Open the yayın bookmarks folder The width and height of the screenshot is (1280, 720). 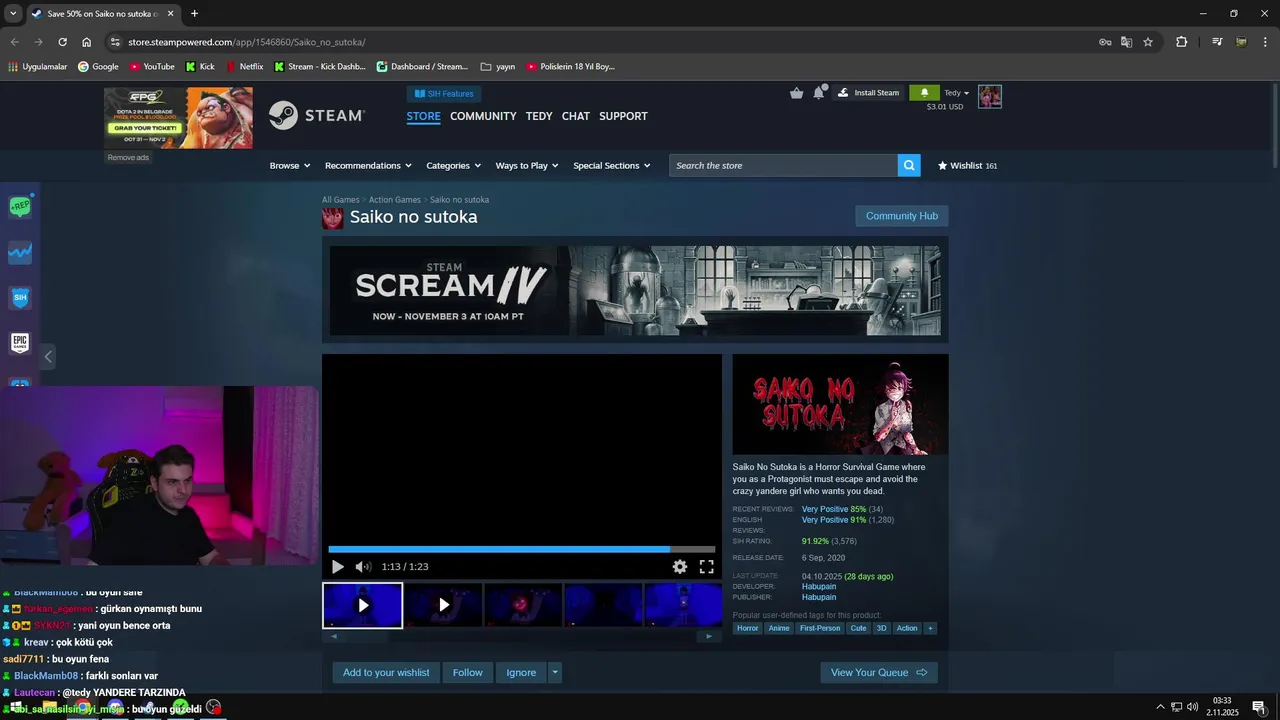point(498,67)
